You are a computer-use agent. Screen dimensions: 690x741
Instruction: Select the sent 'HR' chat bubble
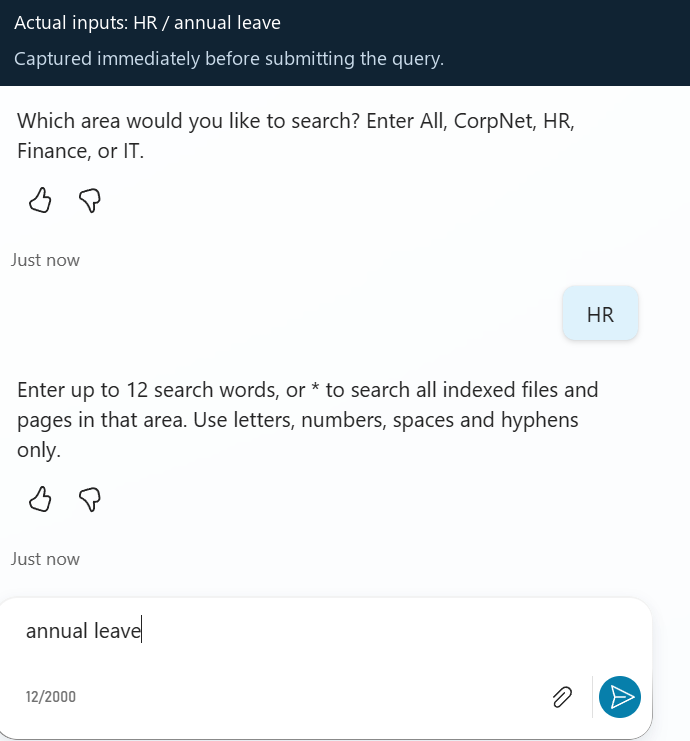[x=600, y=314]
